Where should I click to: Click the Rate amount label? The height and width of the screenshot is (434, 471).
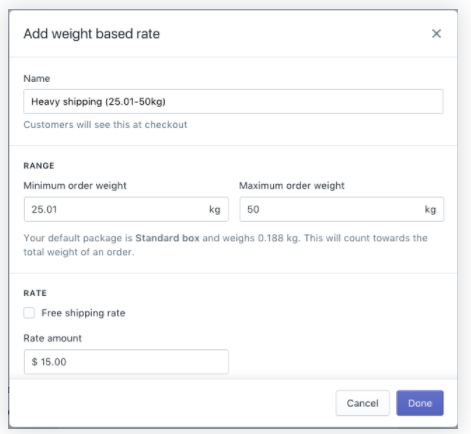click(x=52, y=338)
